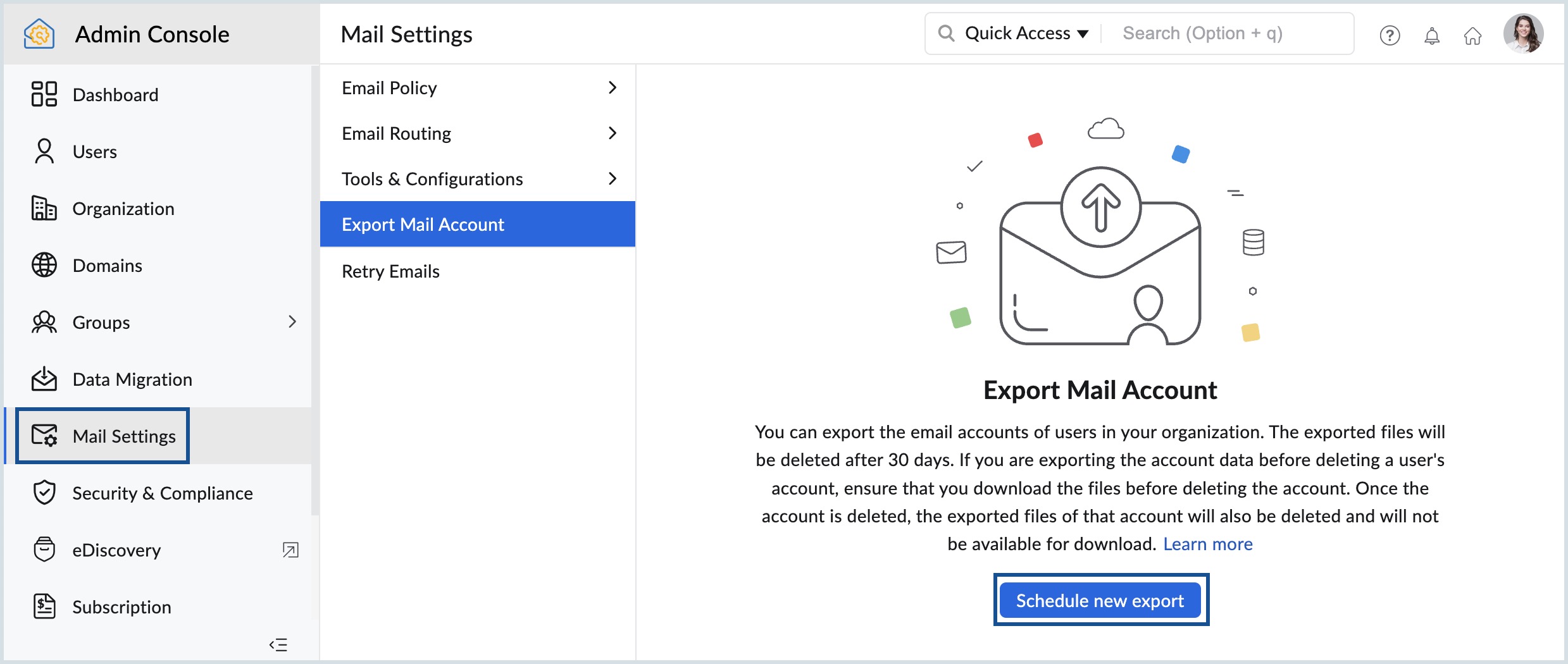Open the Learn more link
Viewport: 1568px width, 664px height.
click(x=1207, y=544)
